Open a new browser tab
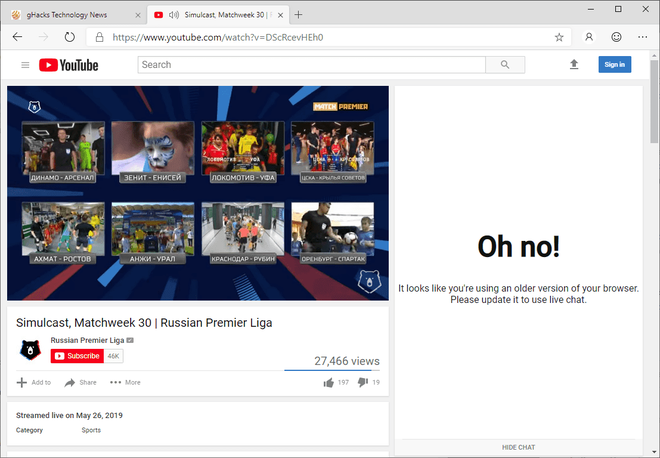The width and height of the screenshot is (660, 458). pos(298,14)
